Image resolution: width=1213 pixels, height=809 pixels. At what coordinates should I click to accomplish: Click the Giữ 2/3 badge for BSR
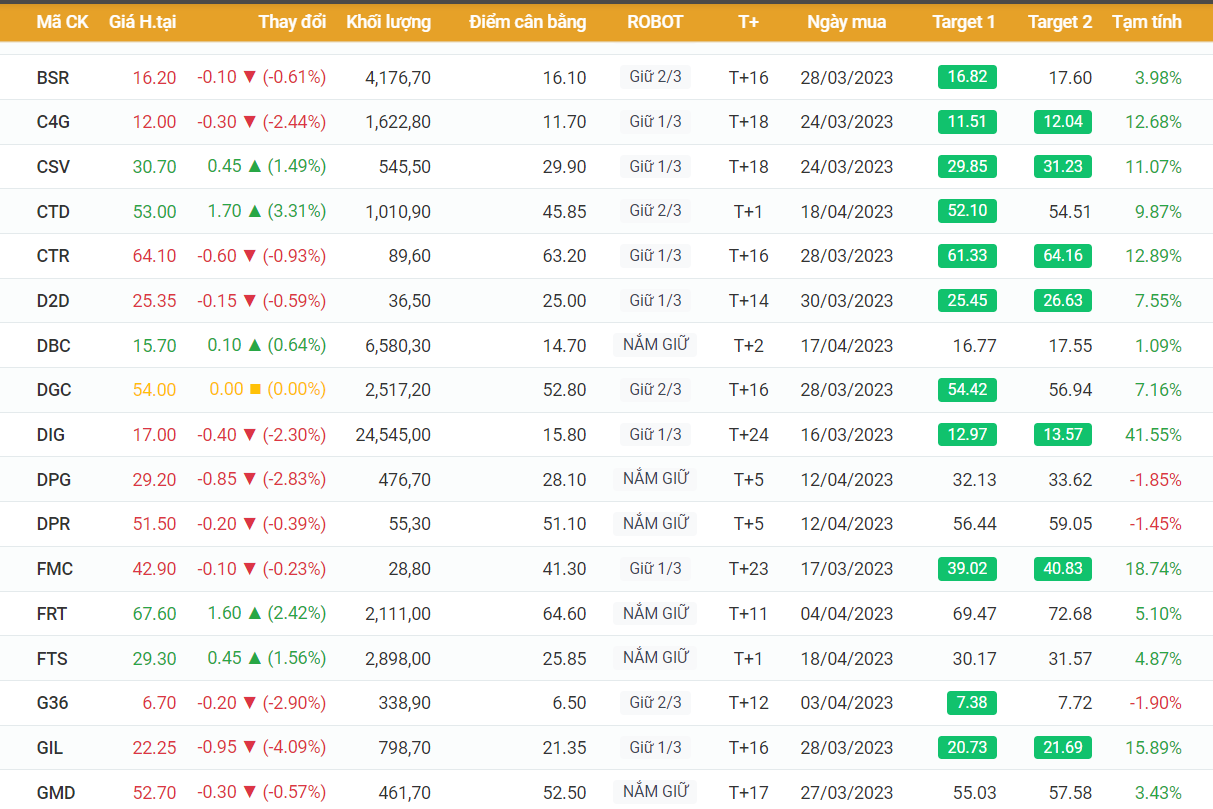(x=655, y=76)
